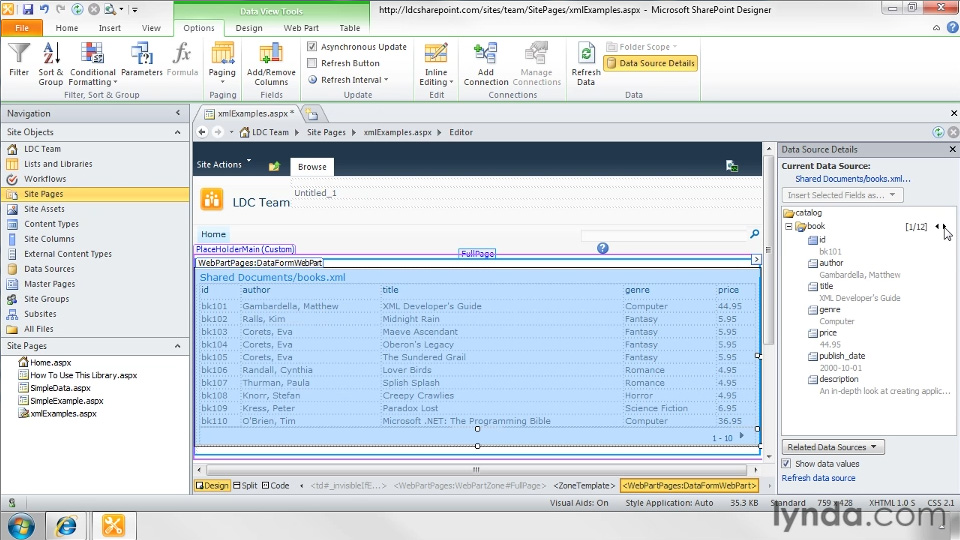960x540 pixels.
Task: Click Add/Remove Columns
Action: tap(271, 64)
